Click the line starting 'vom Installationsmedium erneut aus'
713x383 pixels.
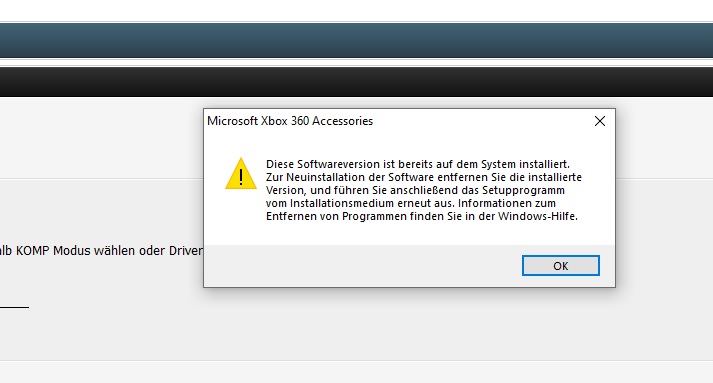point(411,203)
